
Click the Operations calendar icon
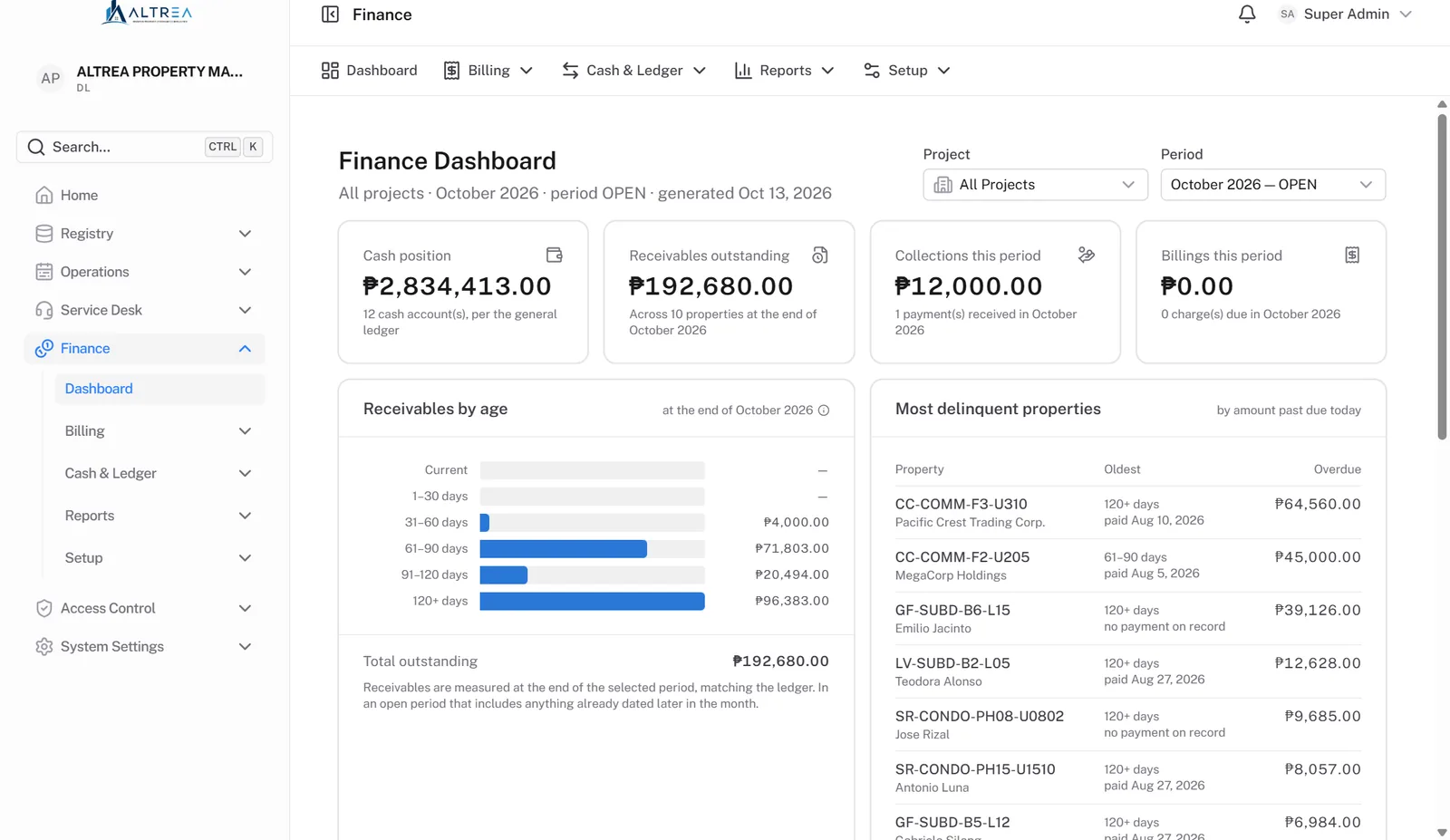(43, 272)
